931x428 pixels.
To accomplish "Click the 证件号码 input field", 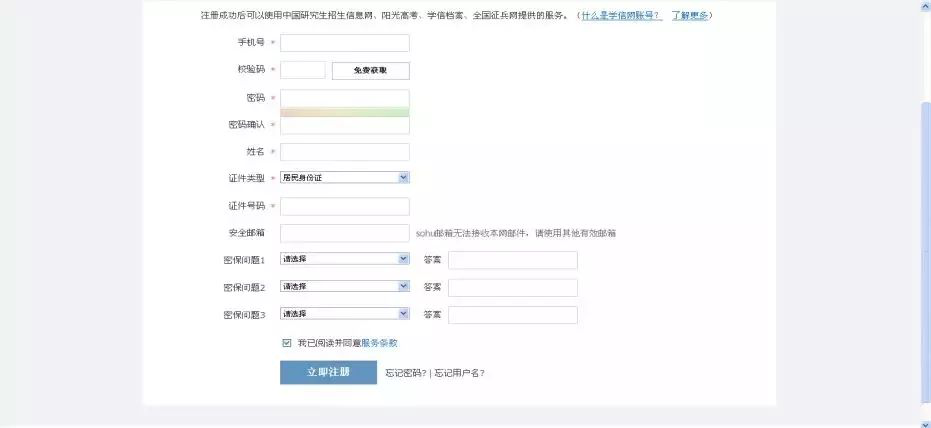I will point(344,207).
